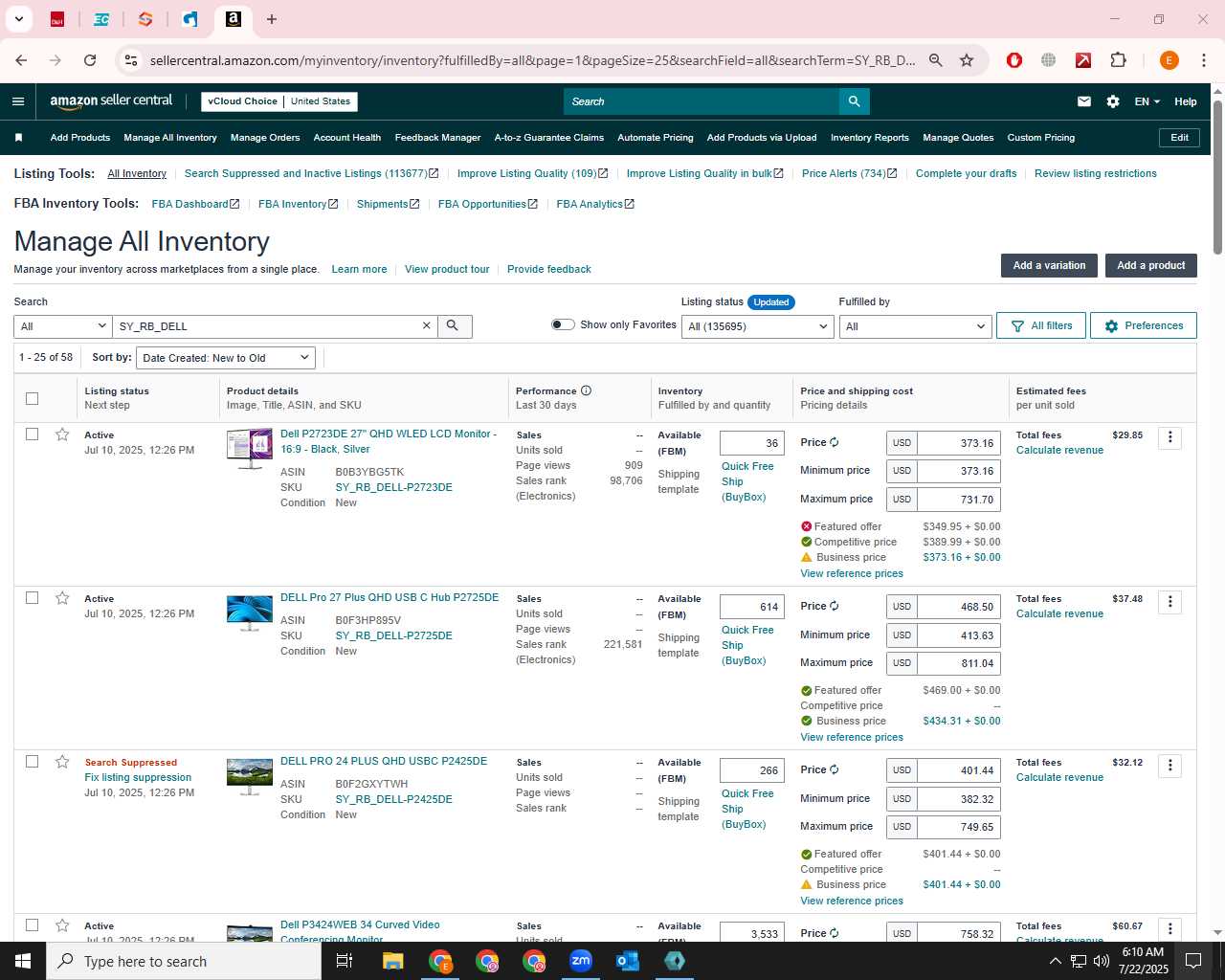
Task: Click Add a product button
Action: (1151, 265)
